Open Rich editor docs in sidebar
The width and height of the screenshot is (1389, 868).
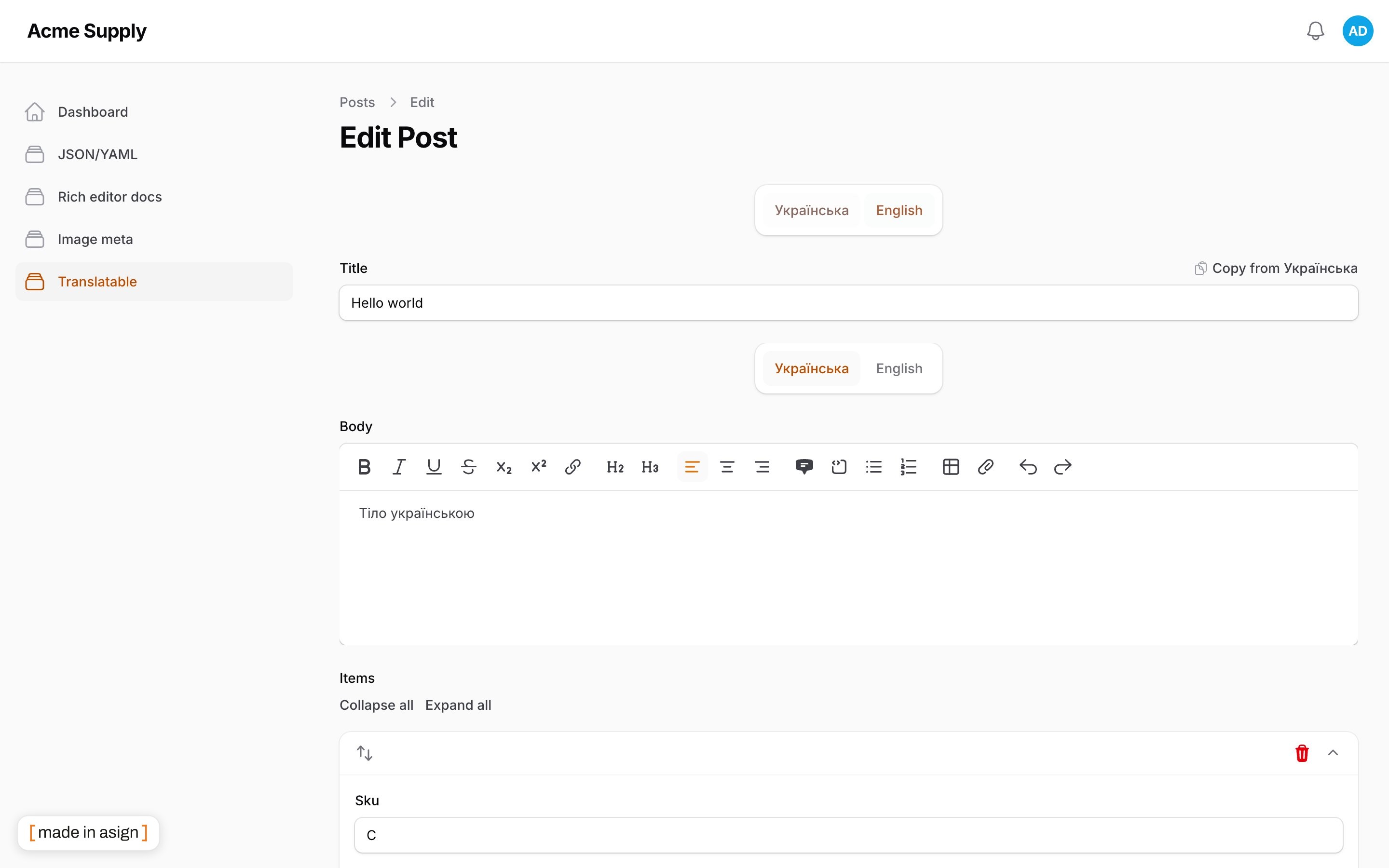pyautogui.click(x=154, y=197)
